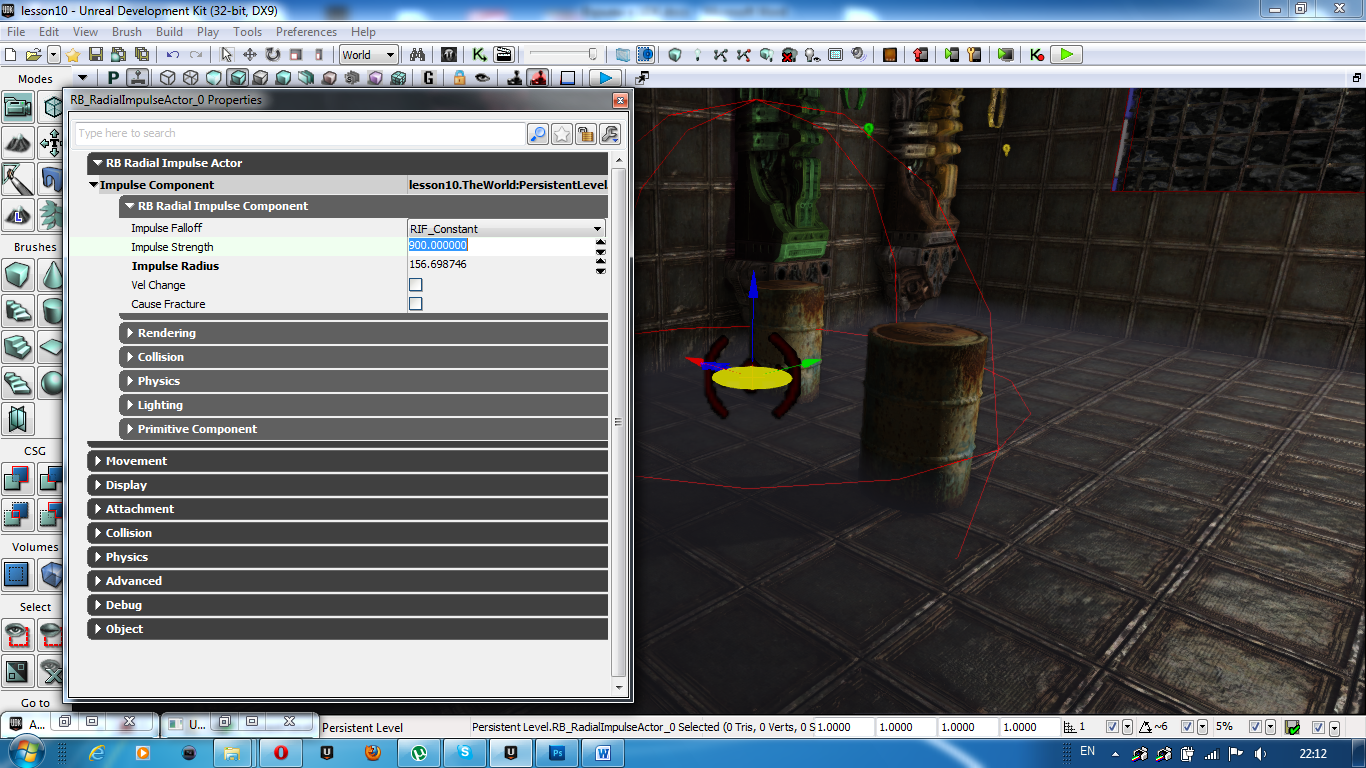Open Skype from the Windows taskbar
Viewport: 1366px width, 768px height.
tap(464, 752)
